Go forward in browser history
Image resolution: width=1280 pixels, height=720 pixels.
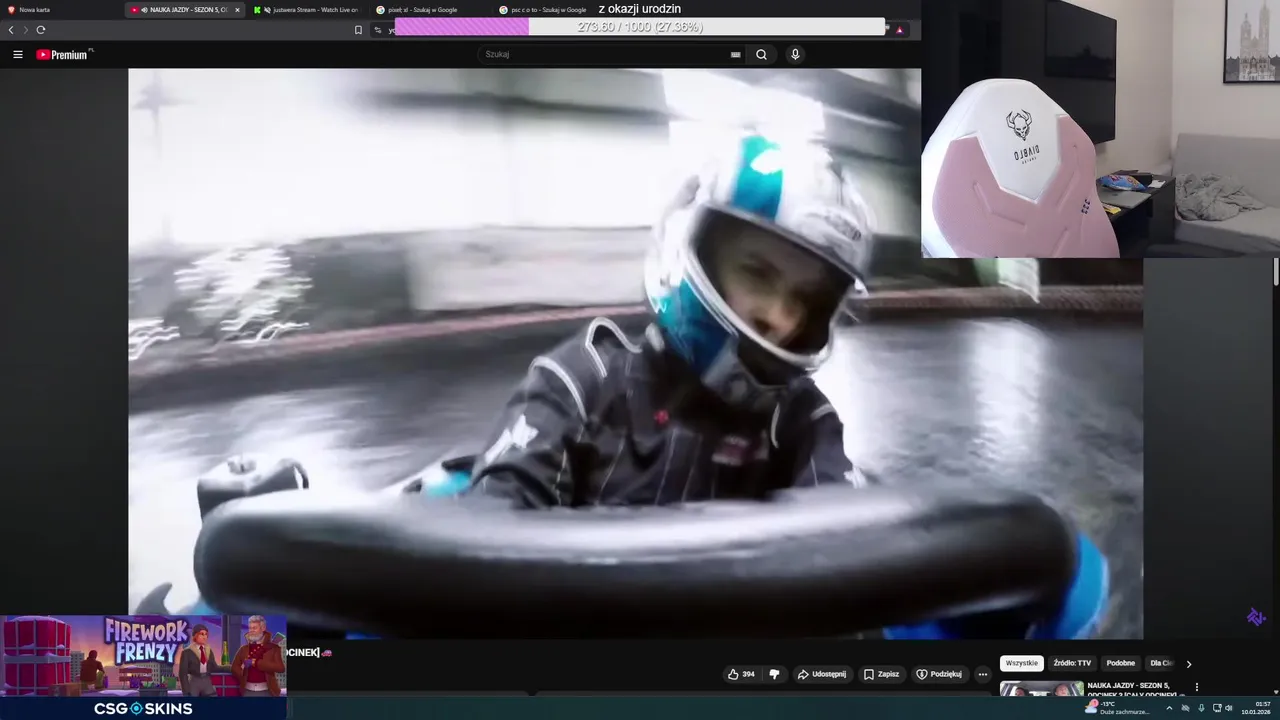(x=26, y=30)
